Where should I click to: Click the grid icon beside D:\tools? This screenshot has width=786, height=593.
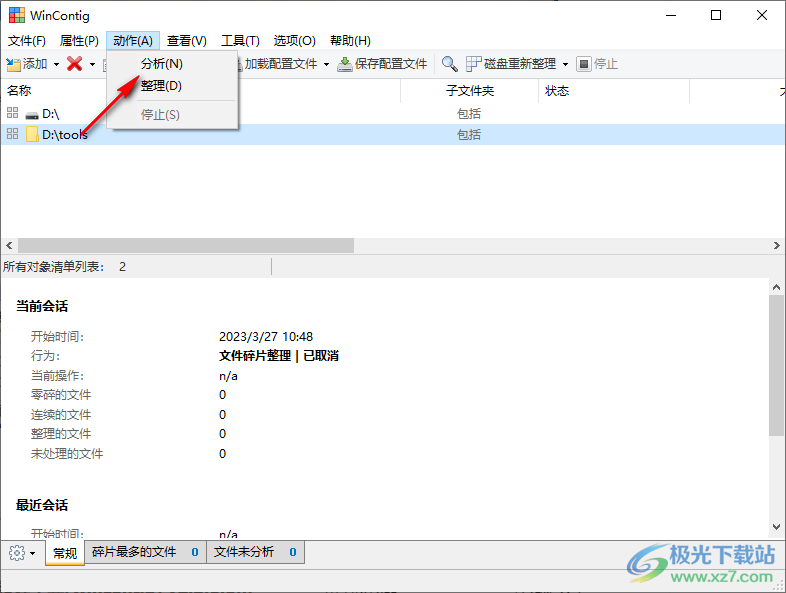[x=13, y=133]
